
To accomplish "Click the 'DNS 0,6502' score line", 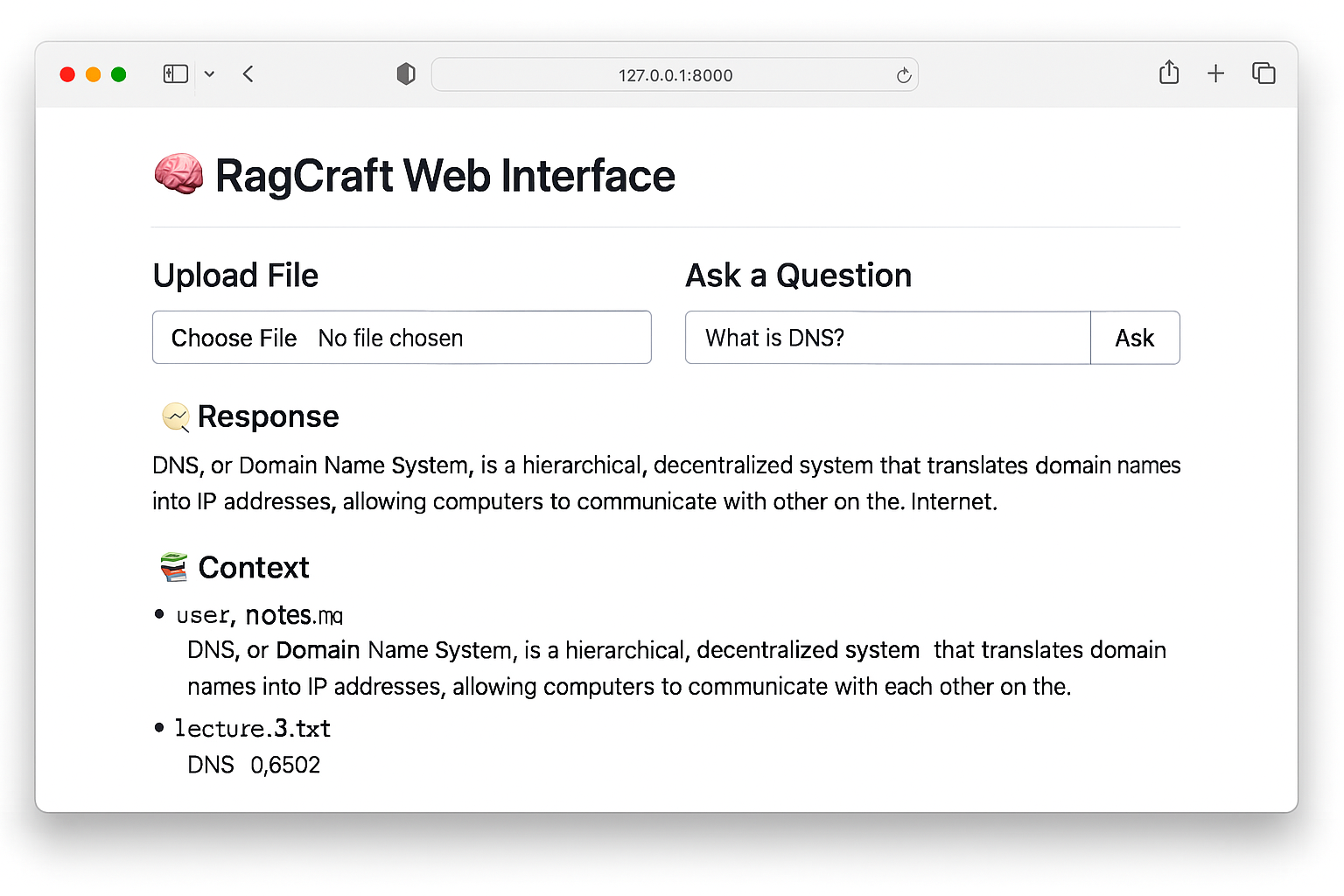I will [254, 765].
